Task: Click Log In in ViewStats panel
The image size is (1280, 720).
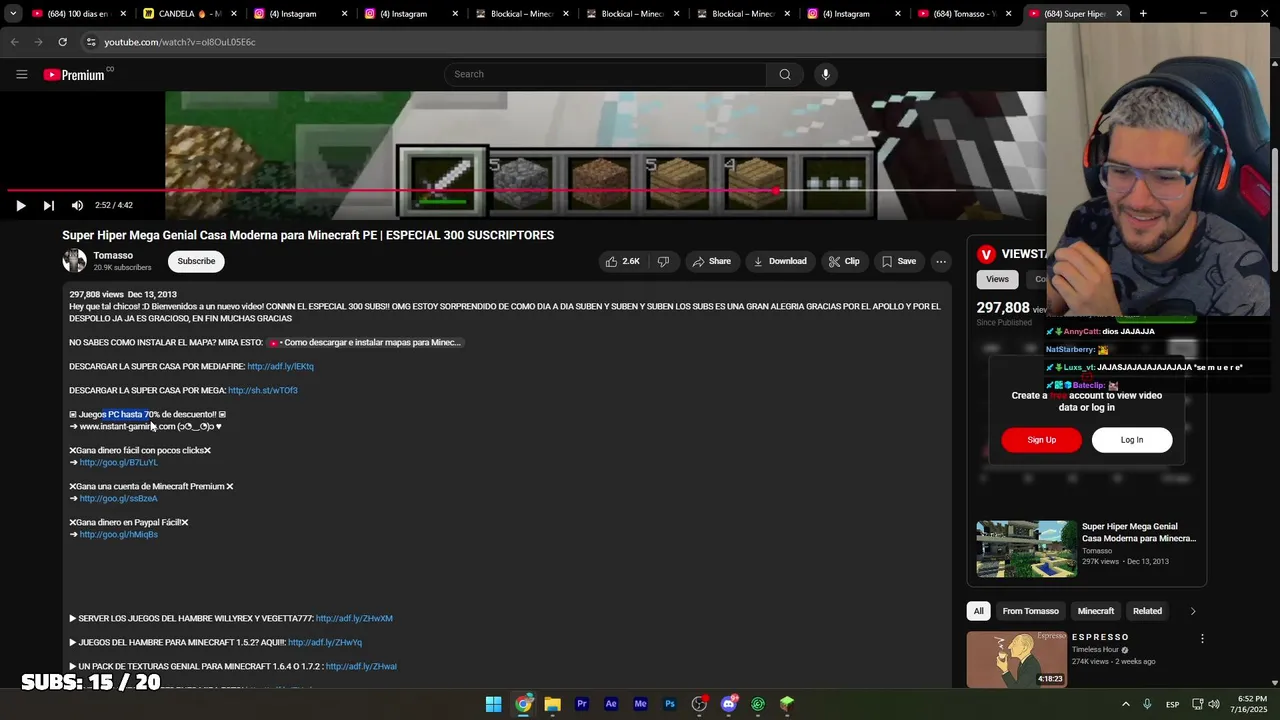Action: point(1132,440)
